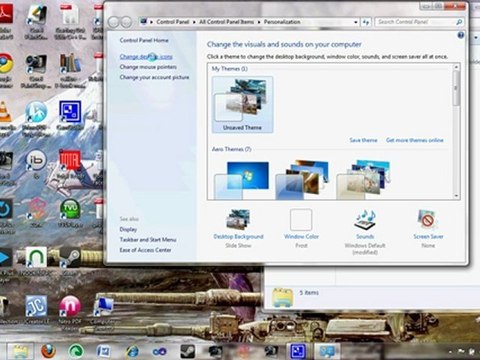This screenshot has width=480, height=360.
Task: Select the third Aero theme thumbnail
Action: [363, 180]
